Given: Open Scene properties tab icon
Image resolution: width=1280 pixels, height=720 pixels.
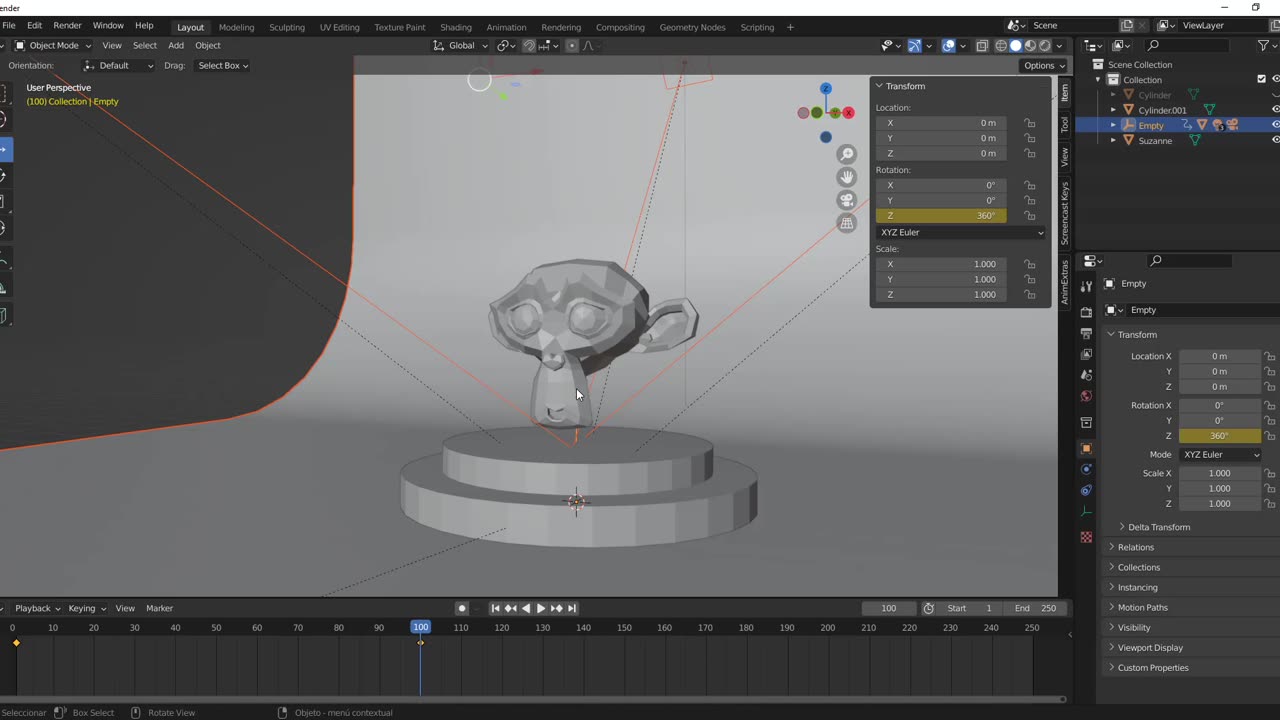Looking at the screenshot, I should pos(1086,375).
